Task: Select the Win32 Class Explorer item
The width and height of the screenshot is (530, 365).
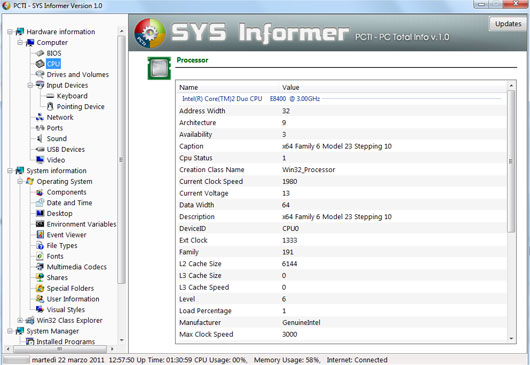Action: (69, 320)
